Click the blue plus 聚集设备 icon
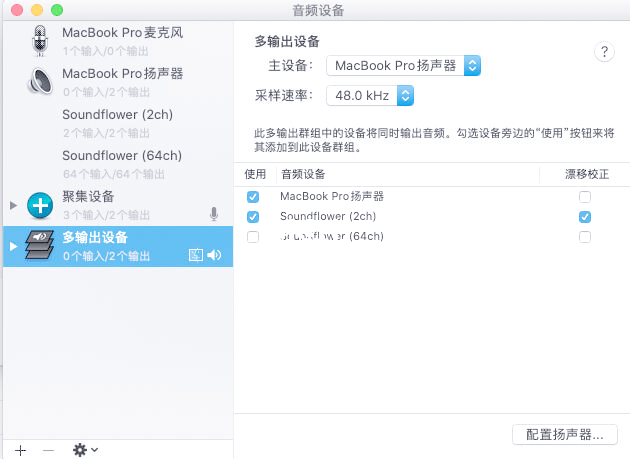The width and height of the screenshot is (630, 459). (40, 205)
